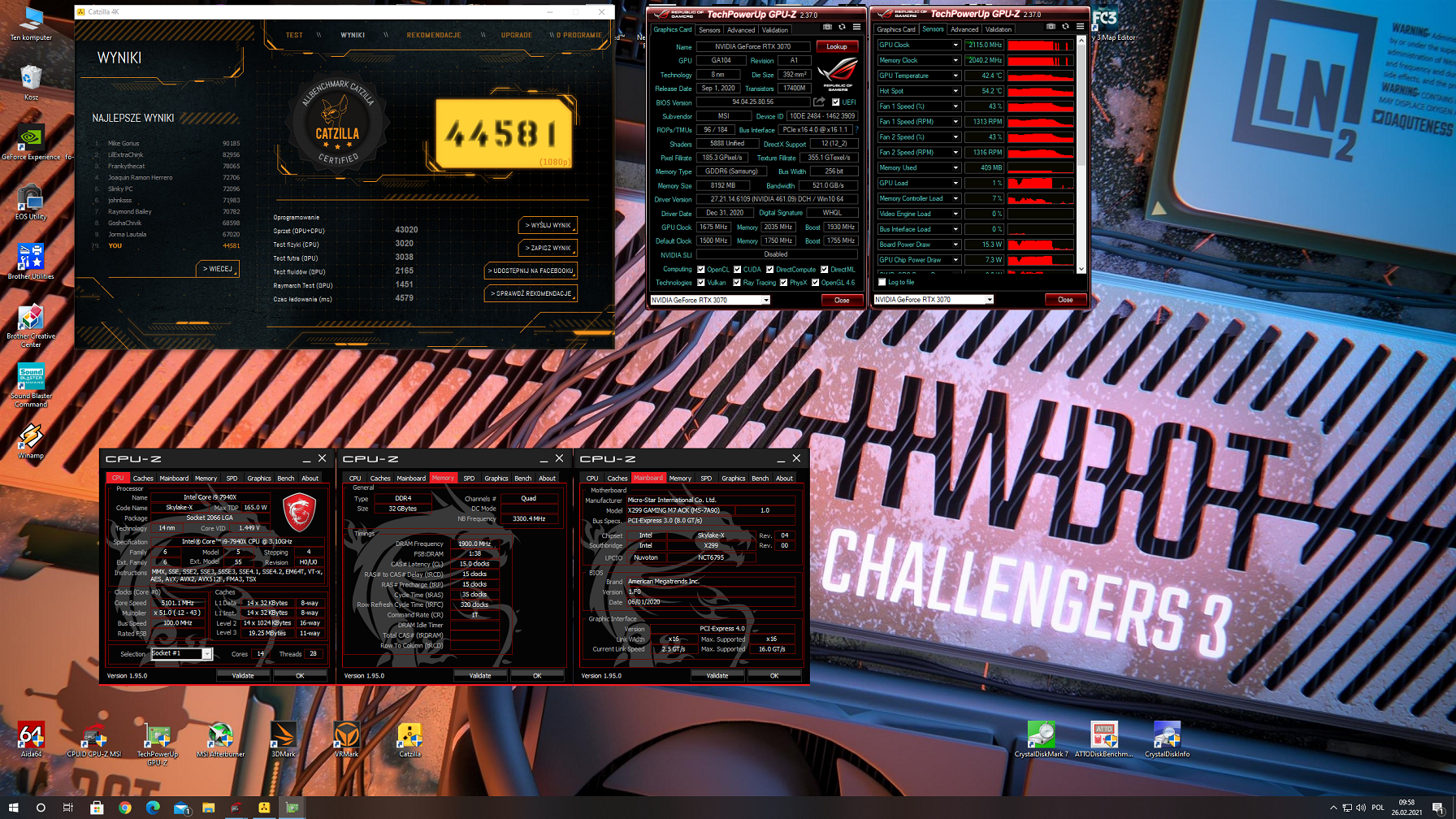Toggle DirectML checkbox in GPU-Z
The height and width of the screenshot is (819, 1456).
824,269
